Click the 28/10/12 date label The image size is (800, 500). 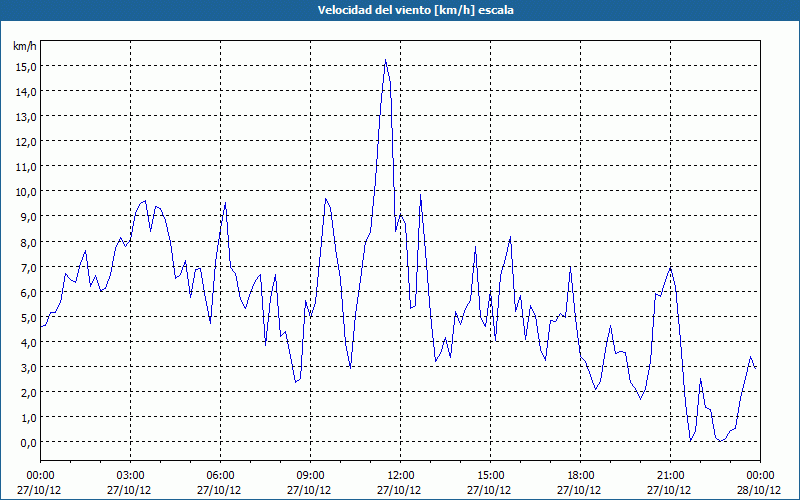point(759,490)
